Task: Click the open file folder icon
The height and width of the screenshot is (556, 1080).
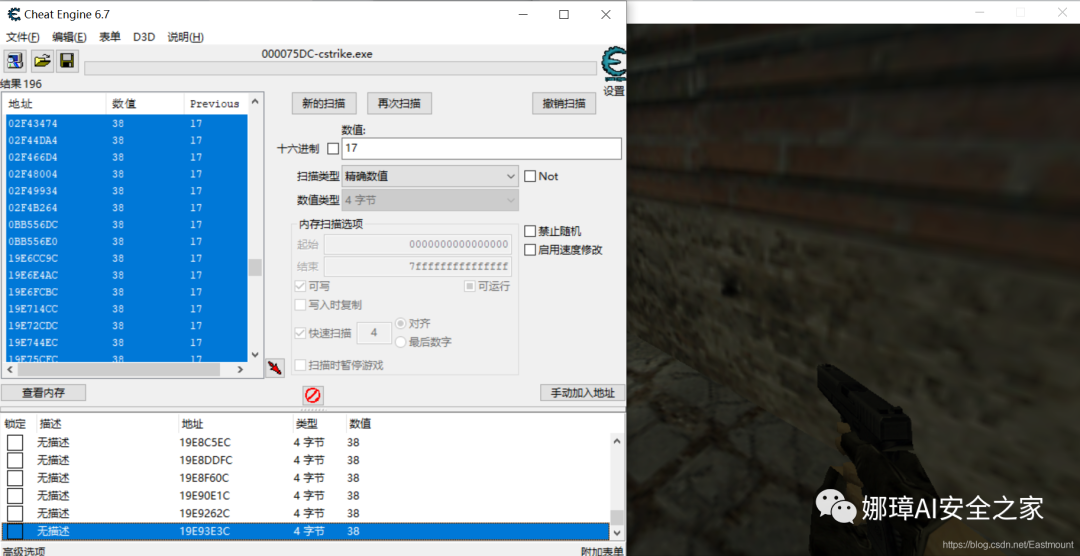Action: (x=42, y=61)
